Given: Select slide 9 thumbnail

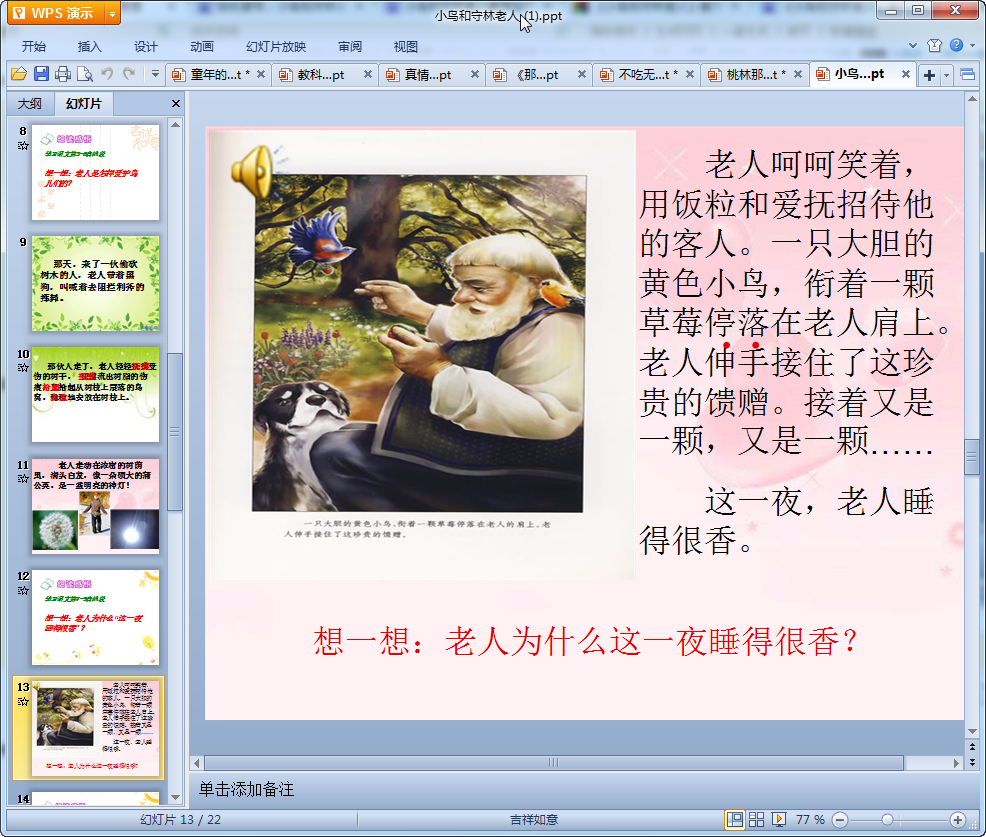Looking at the screenshot, I should (96, 284).
